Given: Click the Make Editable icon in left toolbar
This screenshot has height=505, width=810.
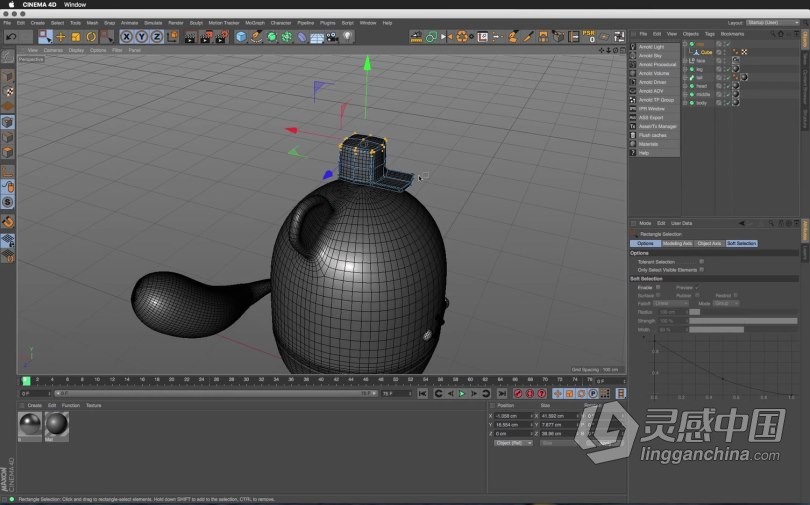Looking at the screenshot, I should 8,56.
